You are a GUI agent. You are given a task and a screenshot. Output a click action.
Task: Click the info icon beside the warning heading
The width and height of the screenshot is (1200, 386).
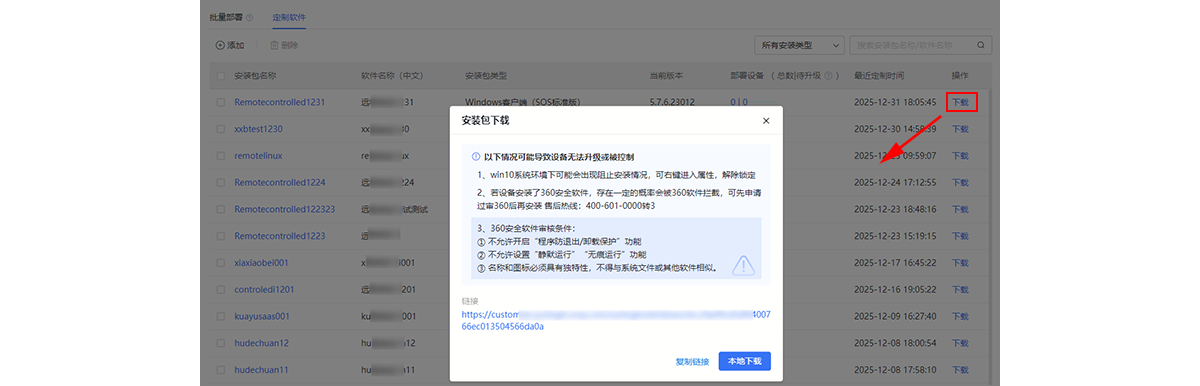[x=476, y=157]
